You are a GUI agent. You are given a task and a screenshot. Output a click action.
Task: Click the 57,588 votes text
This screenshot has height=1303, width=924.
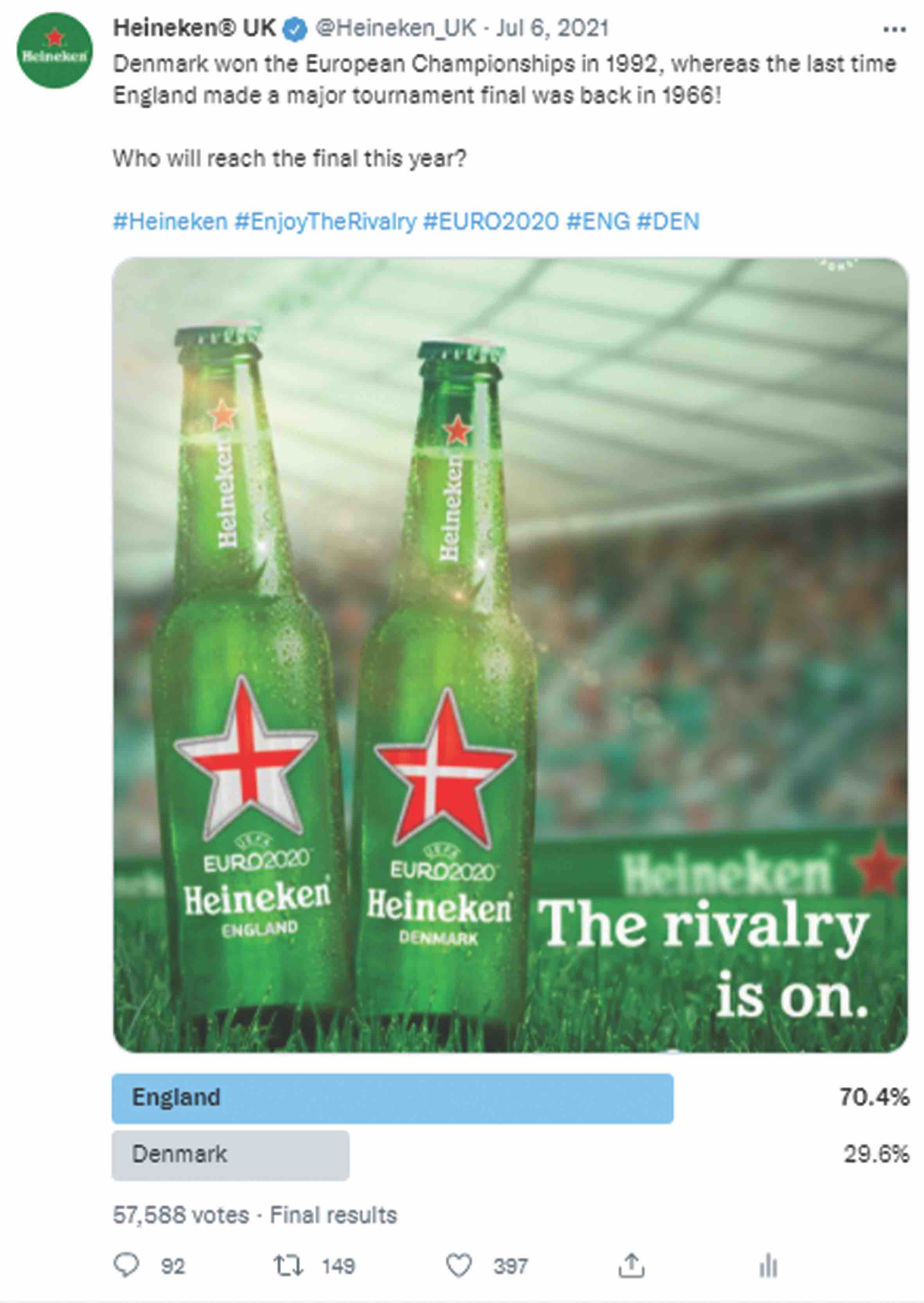point(181,1215)
